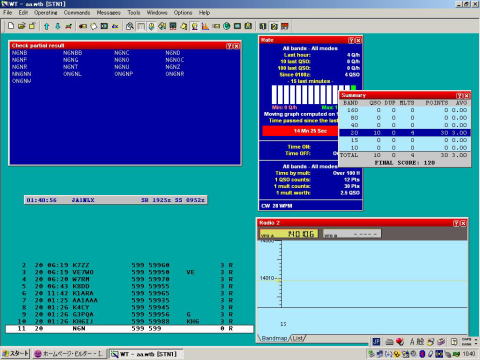Image resolution: width=480 pixels, height=360 pixels.
Task: Select callsign N6NBB in Check partial results
Action: click(72, 53)
